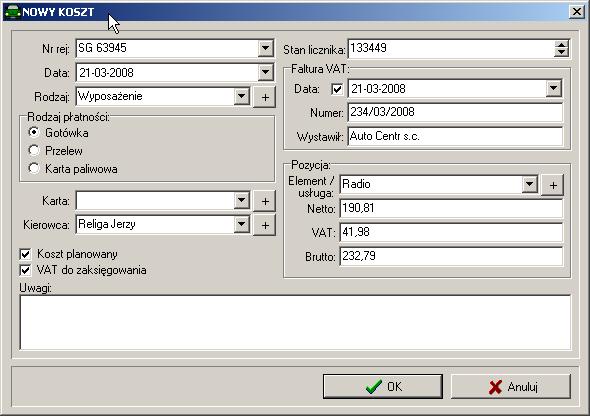
Task: Add new Rodzaj with plus button
Action: [x=265, y=97]
